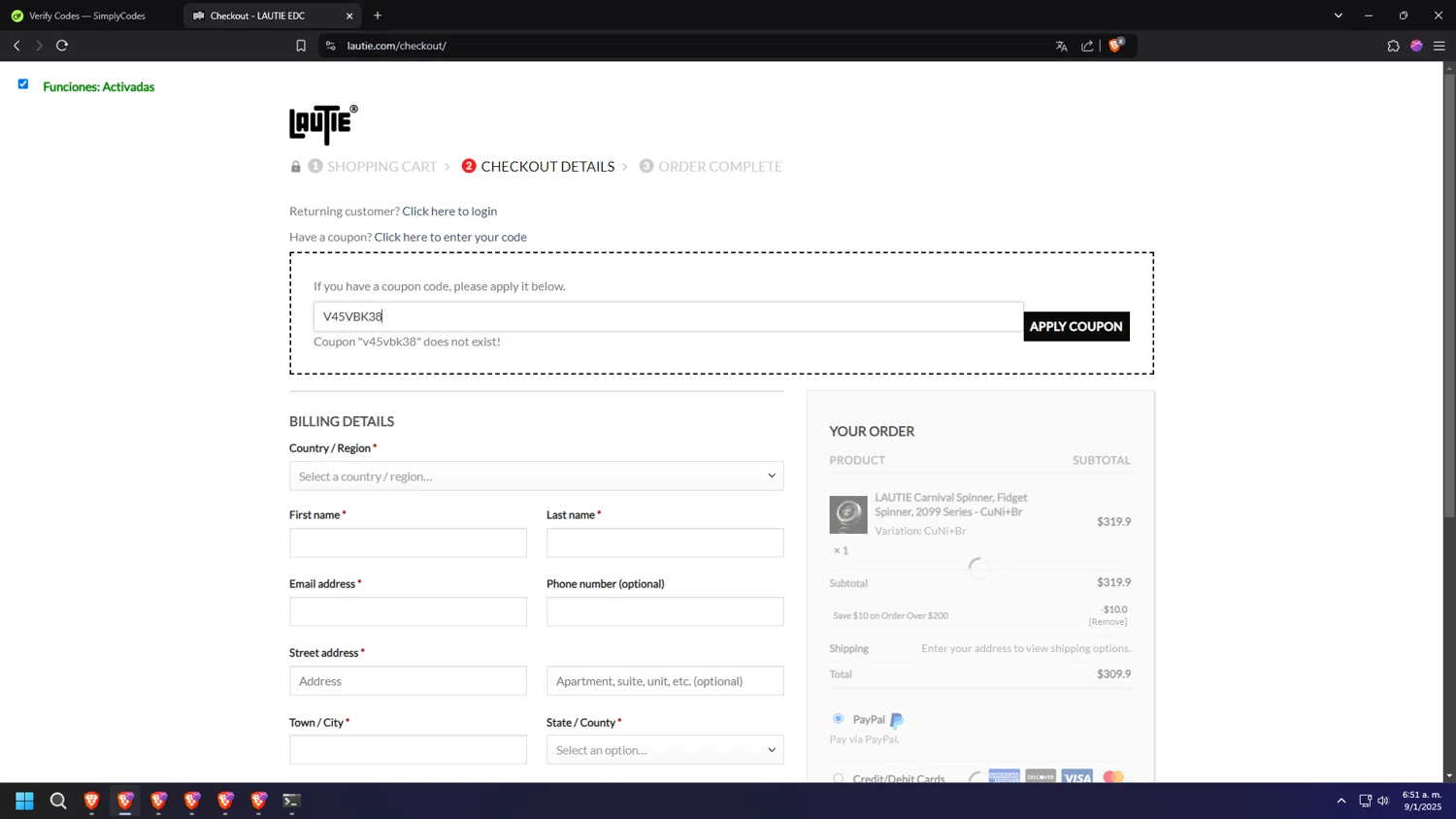Select the Credit/Debit Cards radio button
1456x819 pixels.
(x=838, y=778)
